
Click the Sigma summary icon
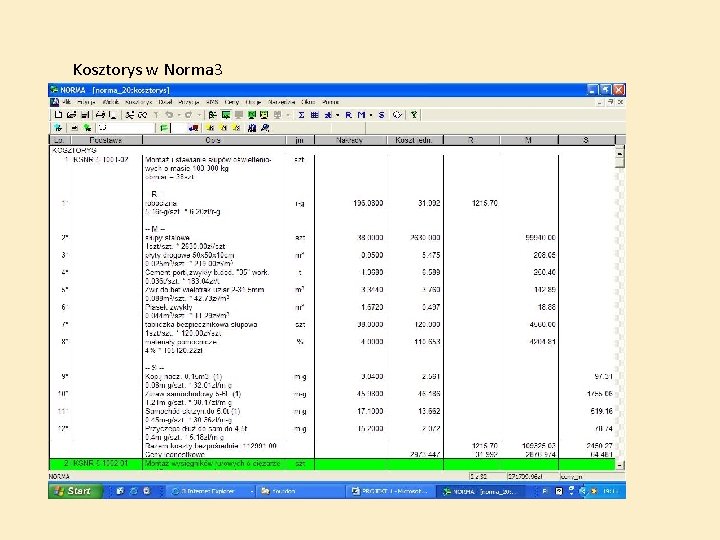(x=301, y=115)
